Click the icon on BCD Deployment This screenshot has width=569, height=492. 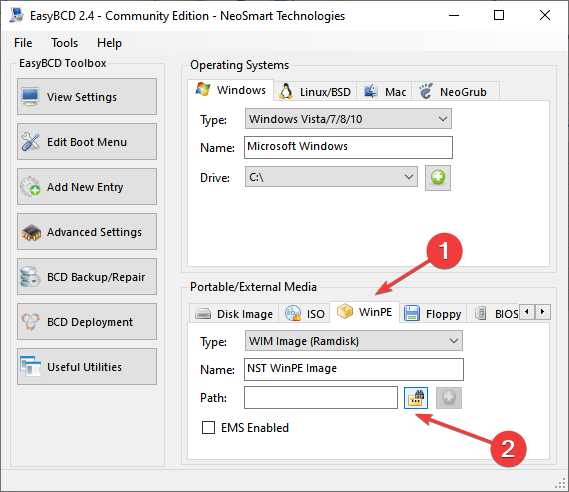(x=30, y=321)
